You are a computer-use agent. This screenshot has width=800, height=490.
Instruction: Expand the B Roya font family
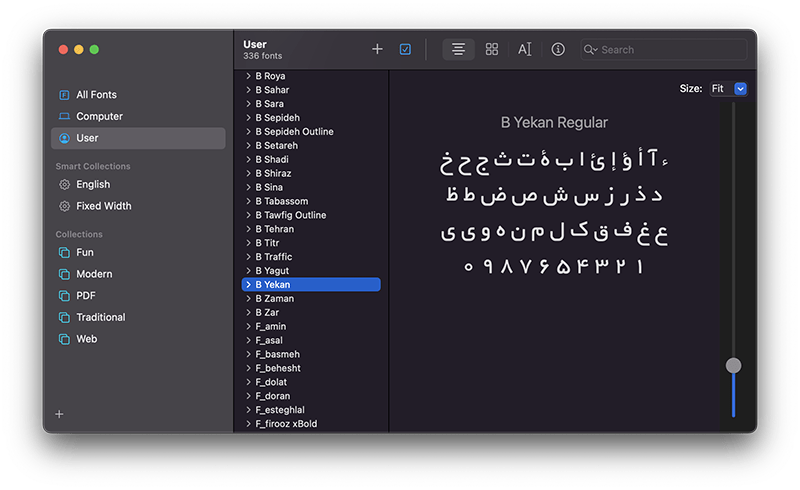pos(248,76)
